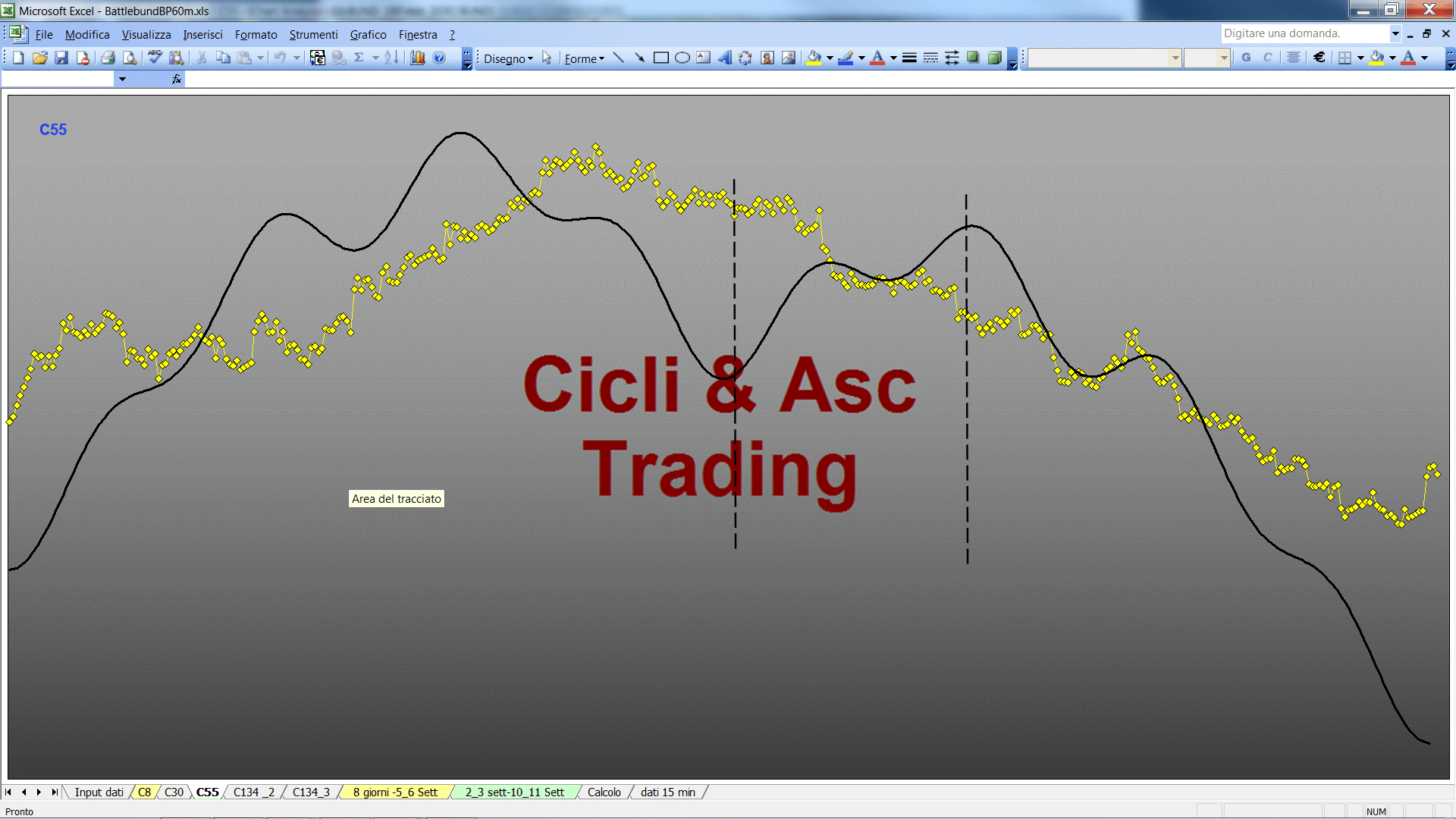Image resolution: width=1456 pixels, height=819 pixels.
Task: Click the 'Digitare una domanda' help input box
Action: (1304, 33)
